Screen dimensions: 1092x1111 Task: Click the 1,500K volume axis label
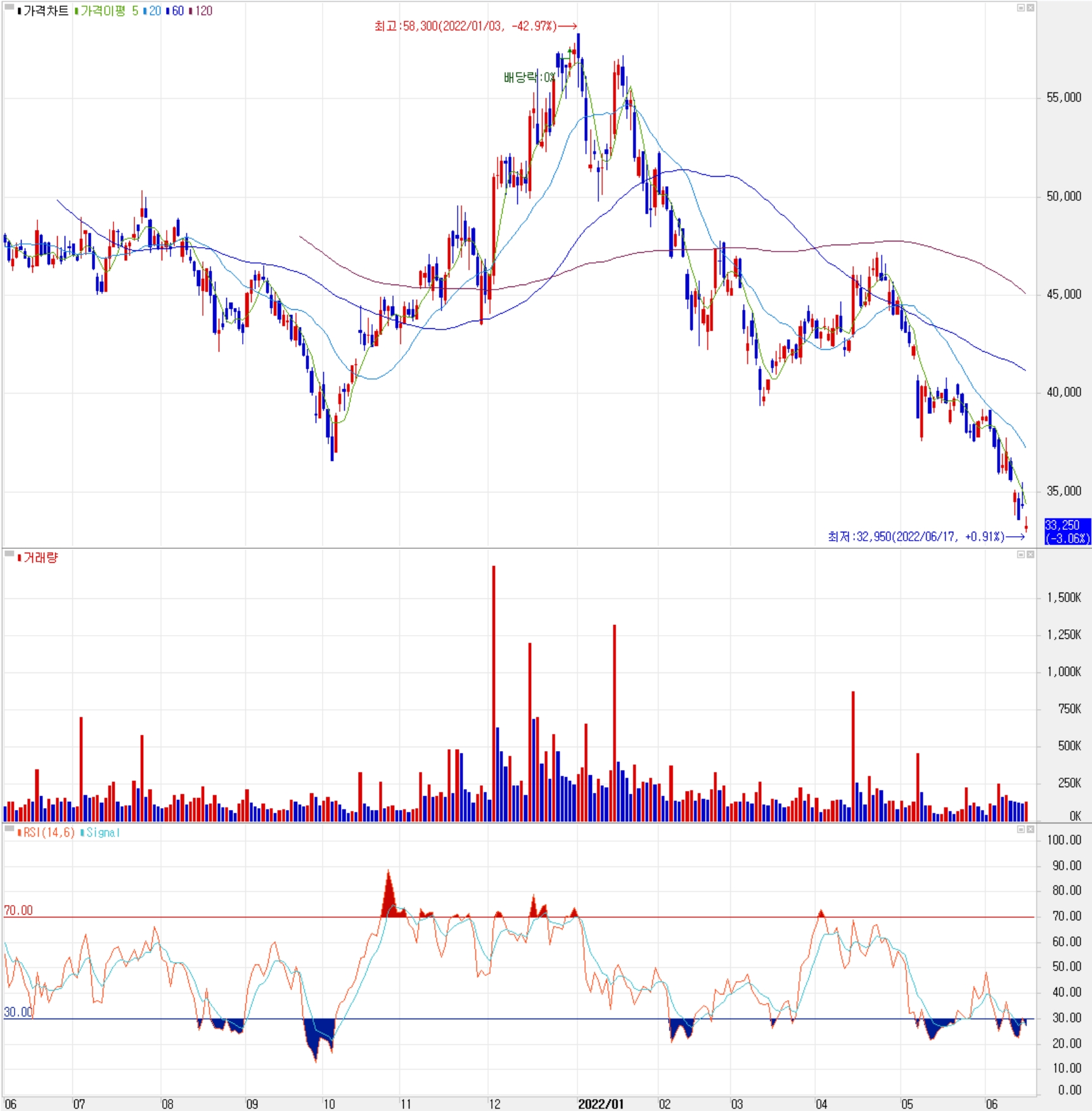1064,598
